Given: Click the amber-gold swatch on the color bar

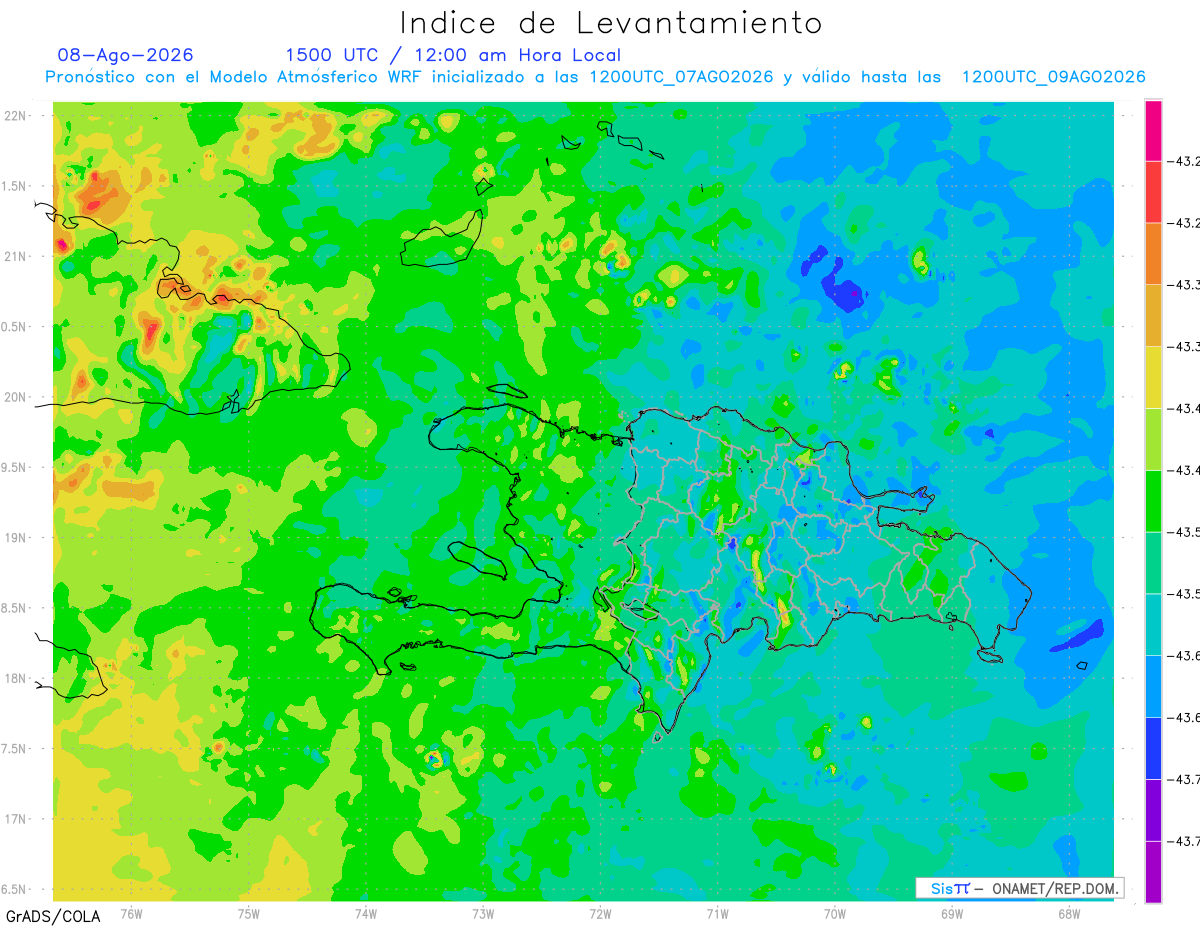Looking at the screenshot, I should (1153, 316).
